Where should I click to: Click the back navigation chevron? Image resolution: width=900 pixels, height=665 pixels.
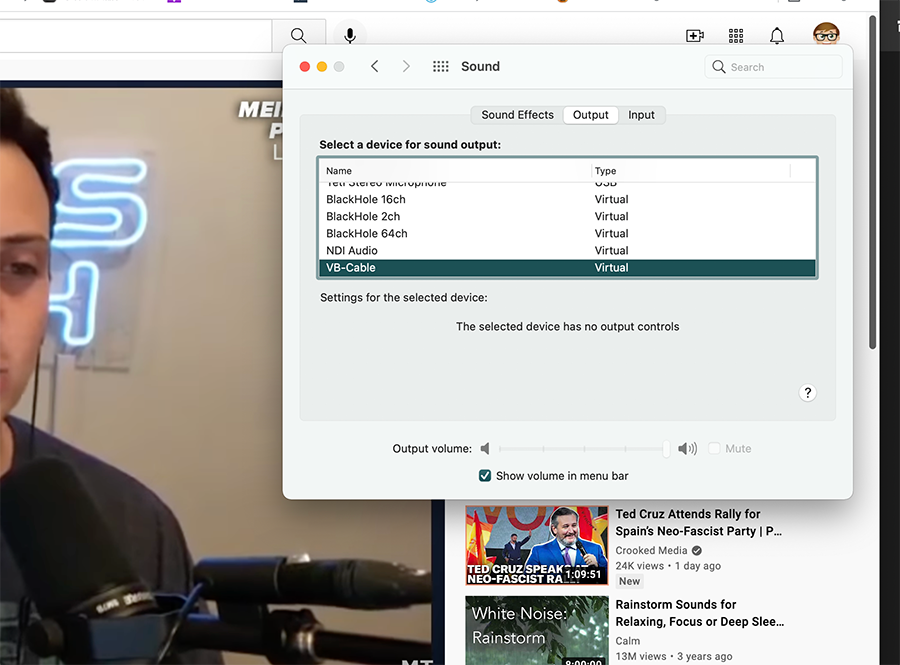coord(375,66)
